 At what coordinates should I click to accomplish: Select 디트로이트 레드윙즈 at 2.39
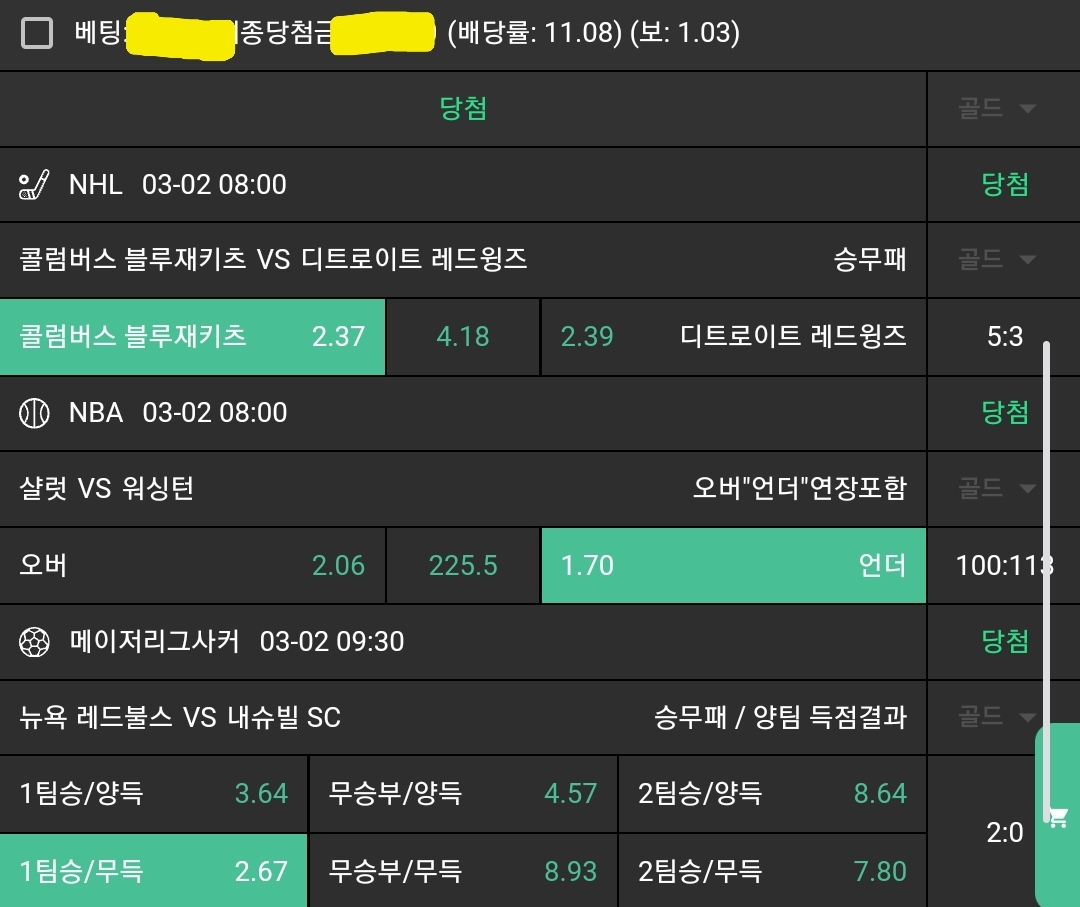[x=733, y=337]
